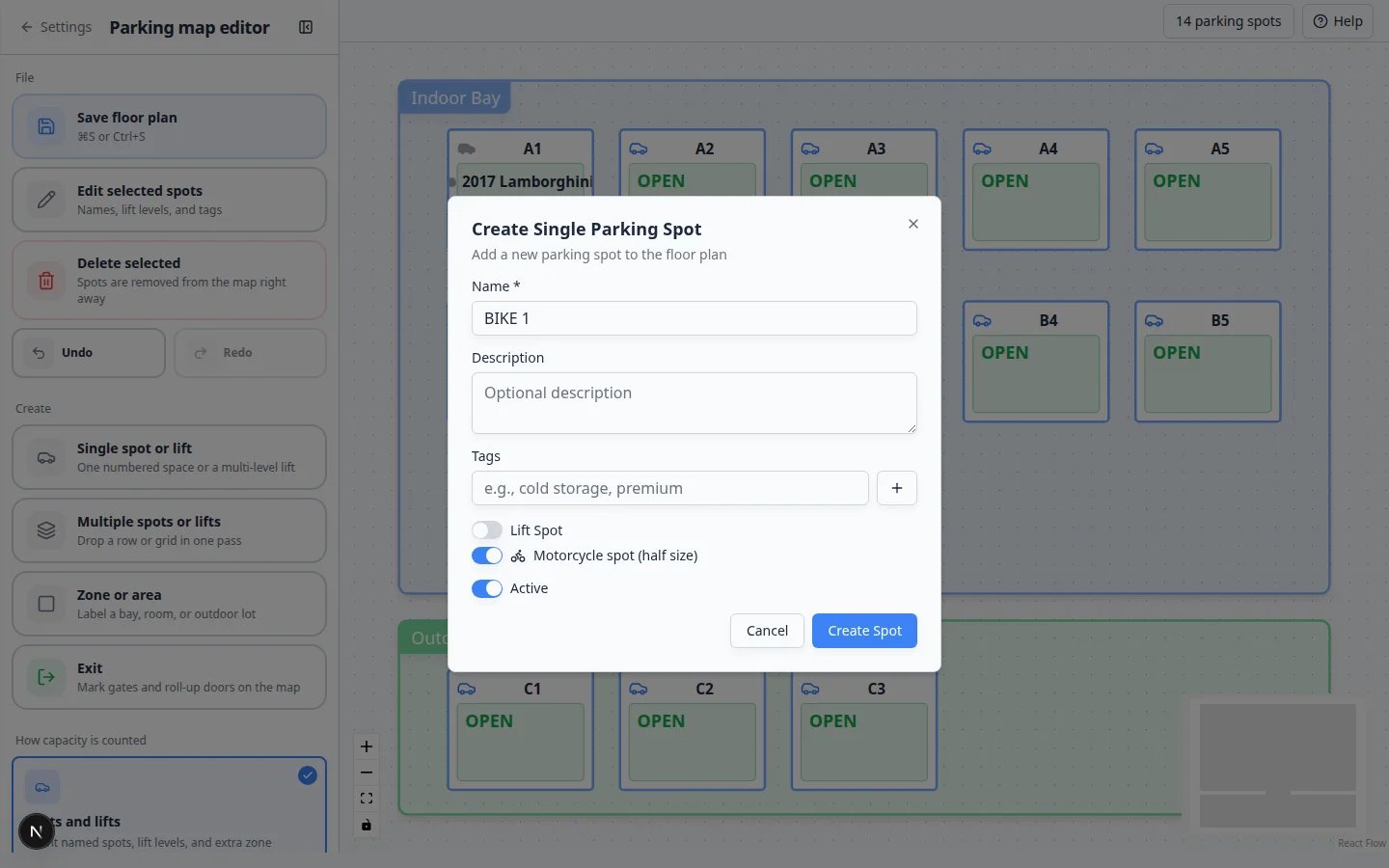Disable the Active switch
Viewport: 1389px width, 868px height.
pos(487,588)
